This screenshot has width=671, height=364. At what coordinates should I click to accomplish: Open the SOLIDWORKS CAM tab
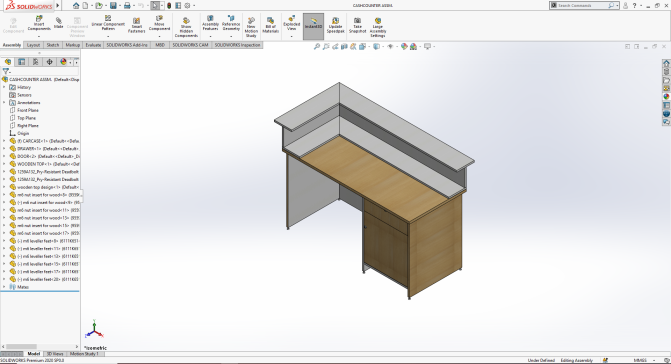(190, 45)
